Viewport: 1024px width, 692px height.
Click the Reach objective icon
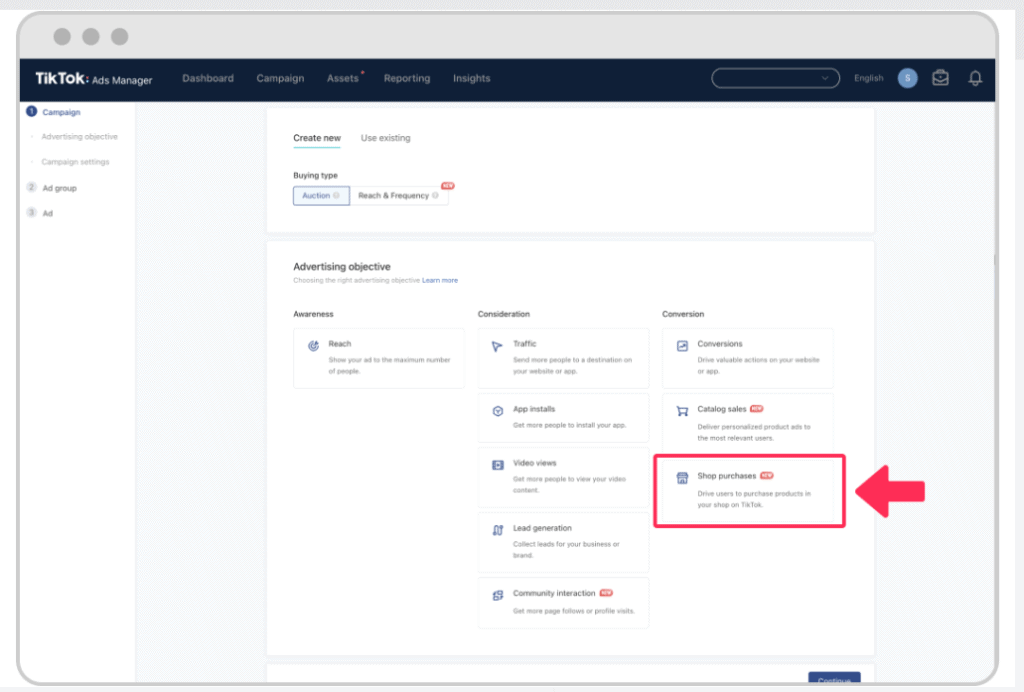pos(313,345)
